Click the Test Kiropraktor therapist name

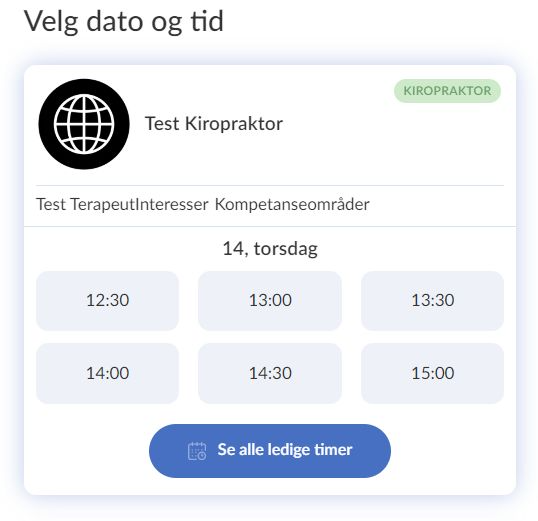(214, 124)
